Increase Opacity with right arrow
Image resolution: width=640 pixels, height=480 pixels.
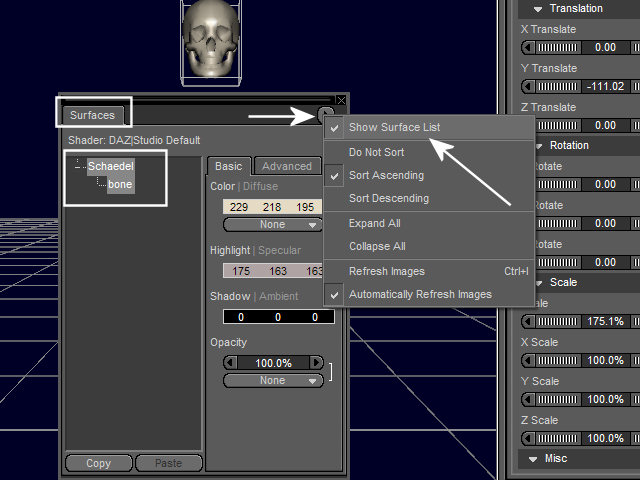click(316, 363)
